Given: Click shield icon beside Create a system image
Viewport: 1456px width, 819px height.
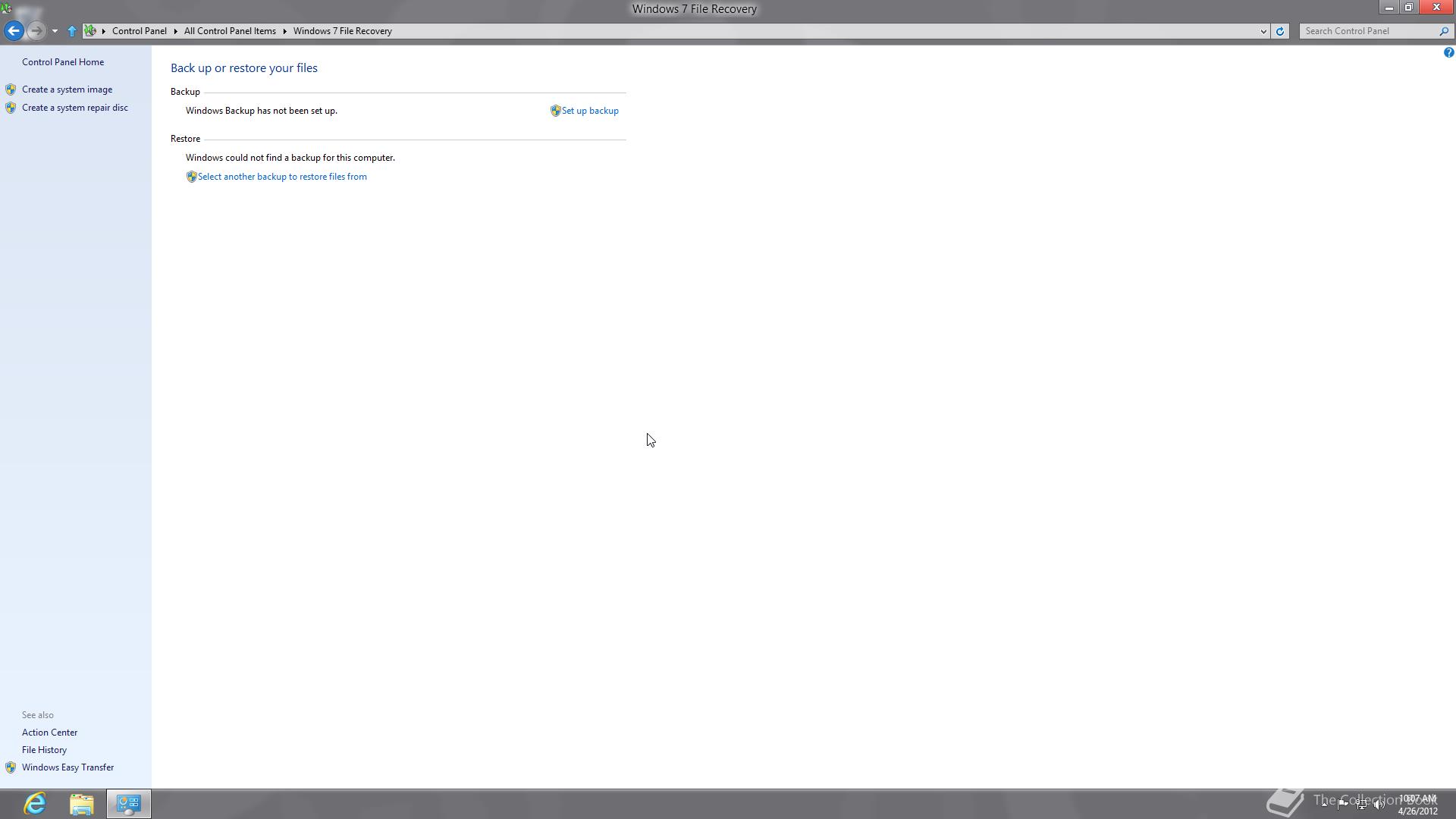Looking at the screenshot, I should (11, 89).
